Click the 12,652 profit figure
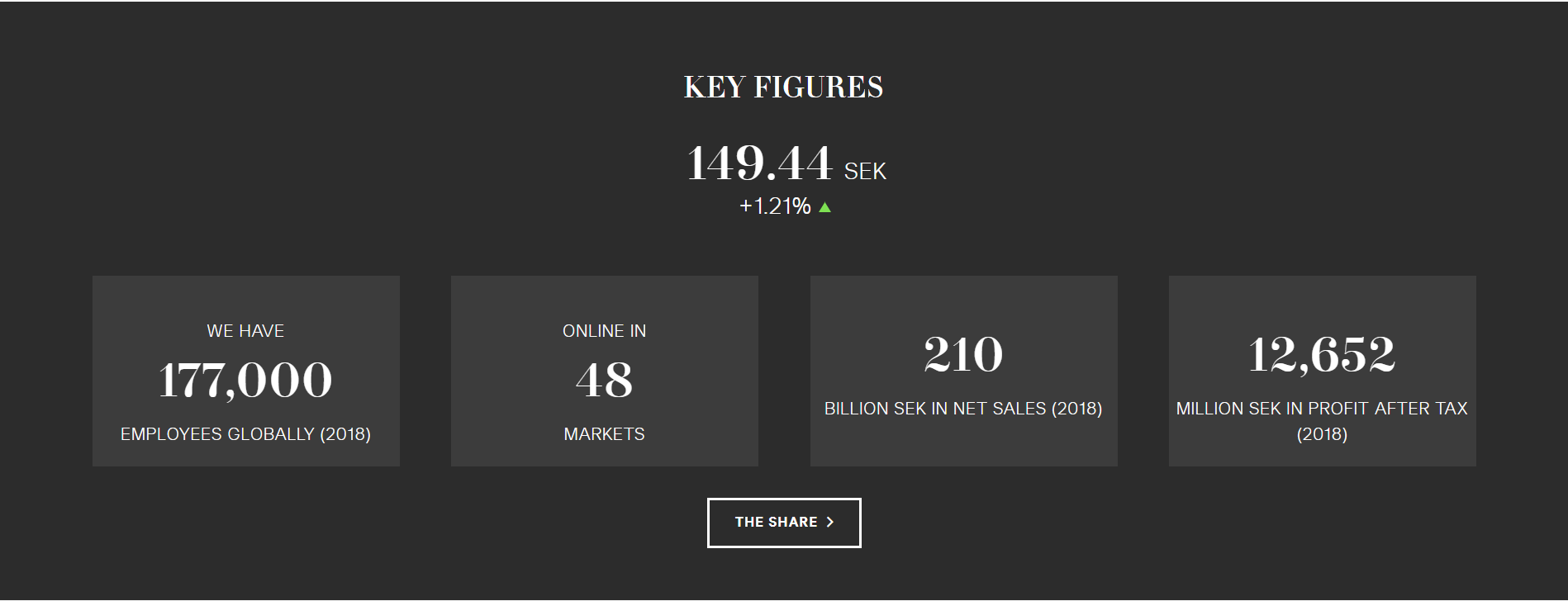 1322,355
